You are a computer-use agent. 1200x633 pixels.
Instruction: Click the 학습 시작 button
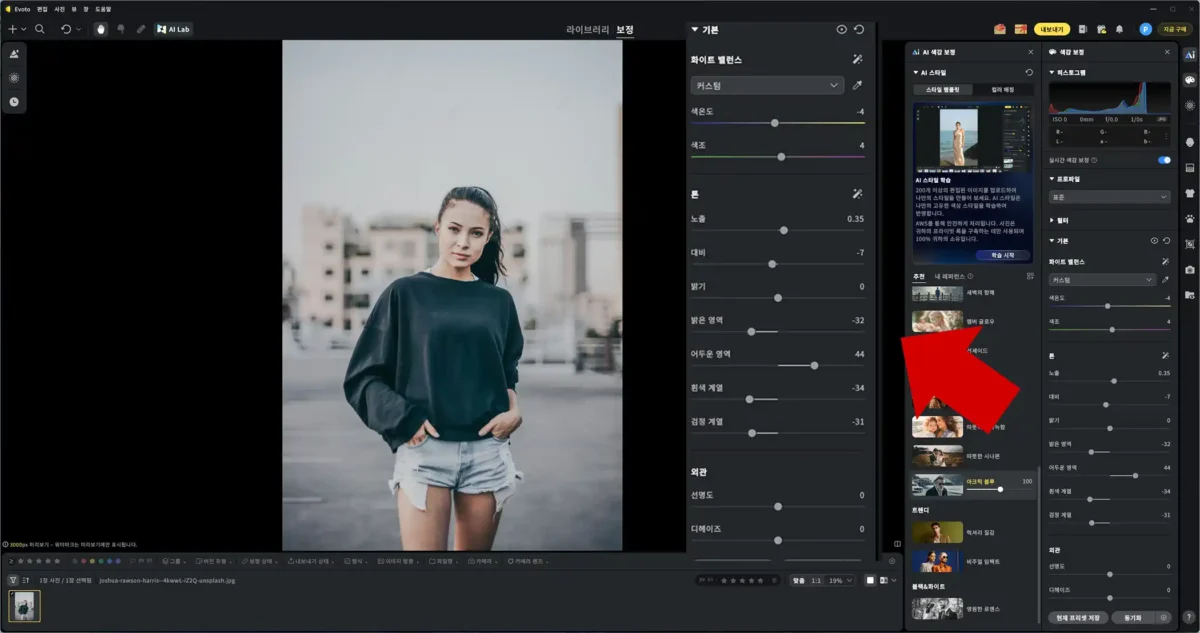coord(1001,255)
